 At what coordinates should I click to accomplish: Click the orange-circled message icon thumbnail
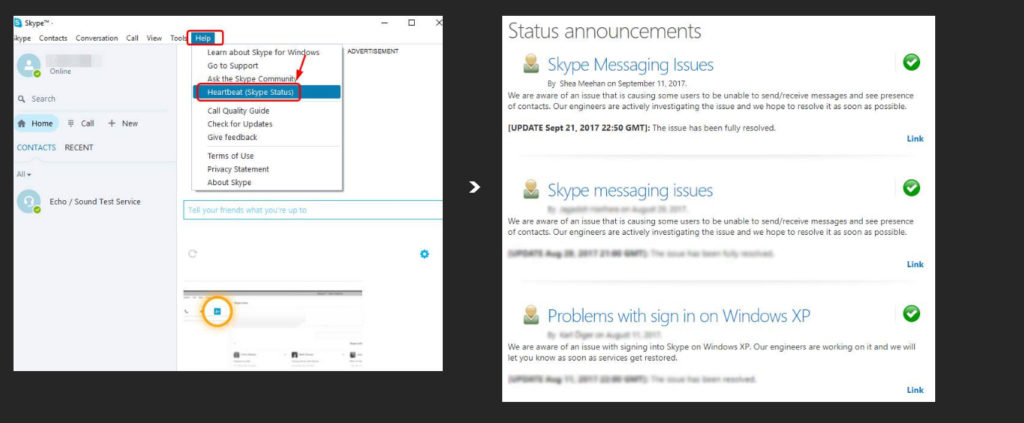point(217,311)
